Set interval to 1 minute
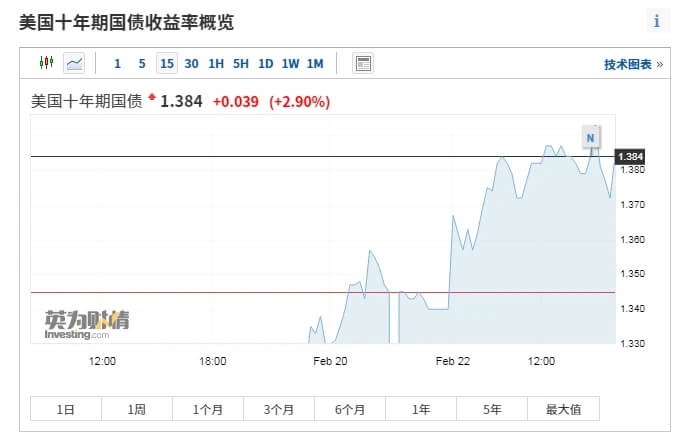The height and width of the screenshot is (439, 679). (117, 64)
